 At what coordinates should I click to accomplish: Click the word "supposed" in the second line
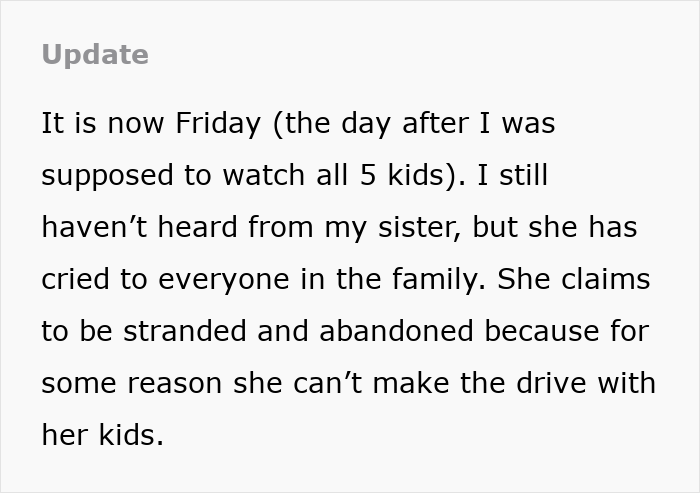pyautogui.click(x=107, y=176)
